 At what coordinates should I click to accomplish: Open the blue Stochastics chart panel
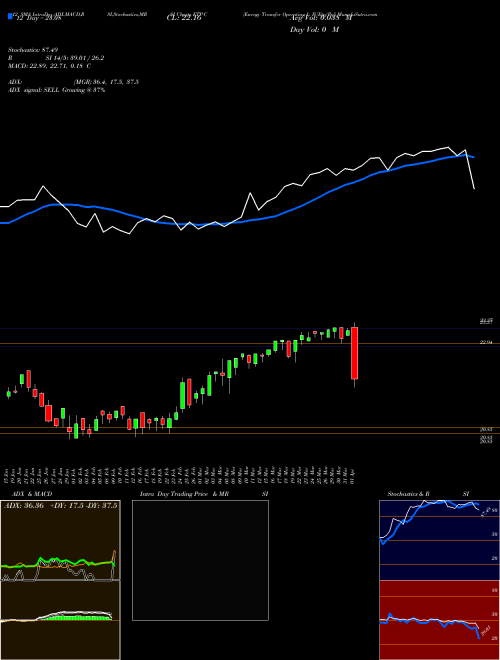tap(439, 540)
